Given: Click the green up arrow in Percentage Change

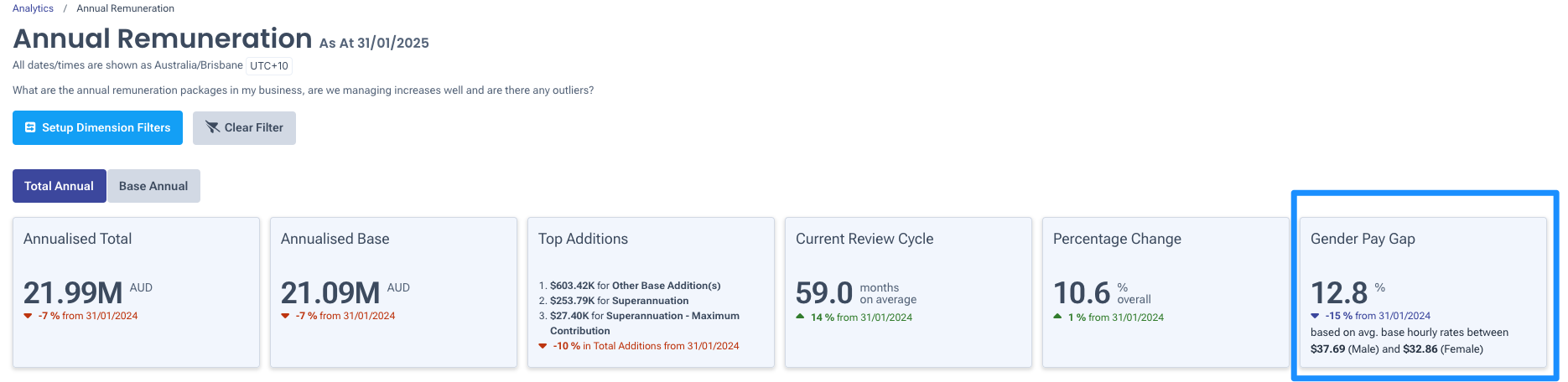Looking at the screenshot, I should tap(1057, 317).
